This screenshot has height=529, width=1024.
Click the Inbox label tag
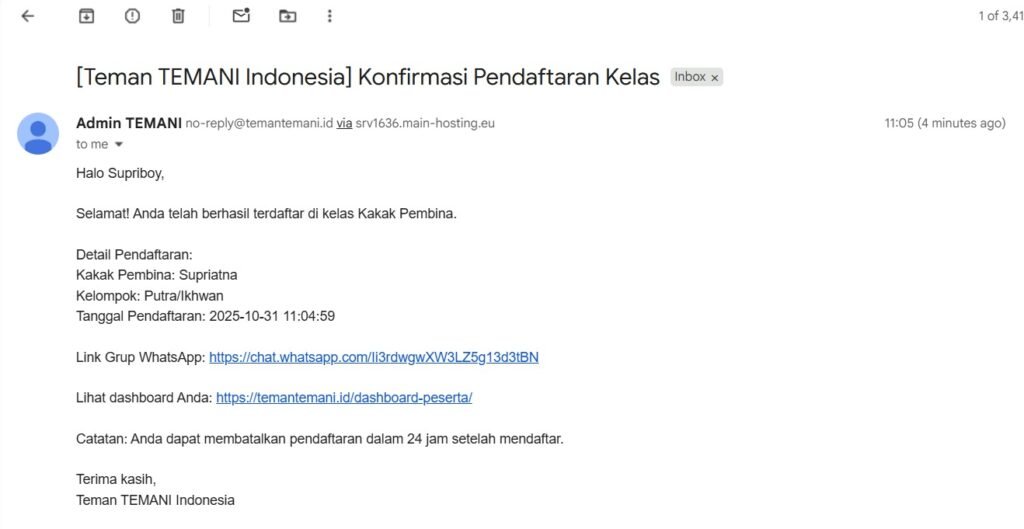pos(690,77)
